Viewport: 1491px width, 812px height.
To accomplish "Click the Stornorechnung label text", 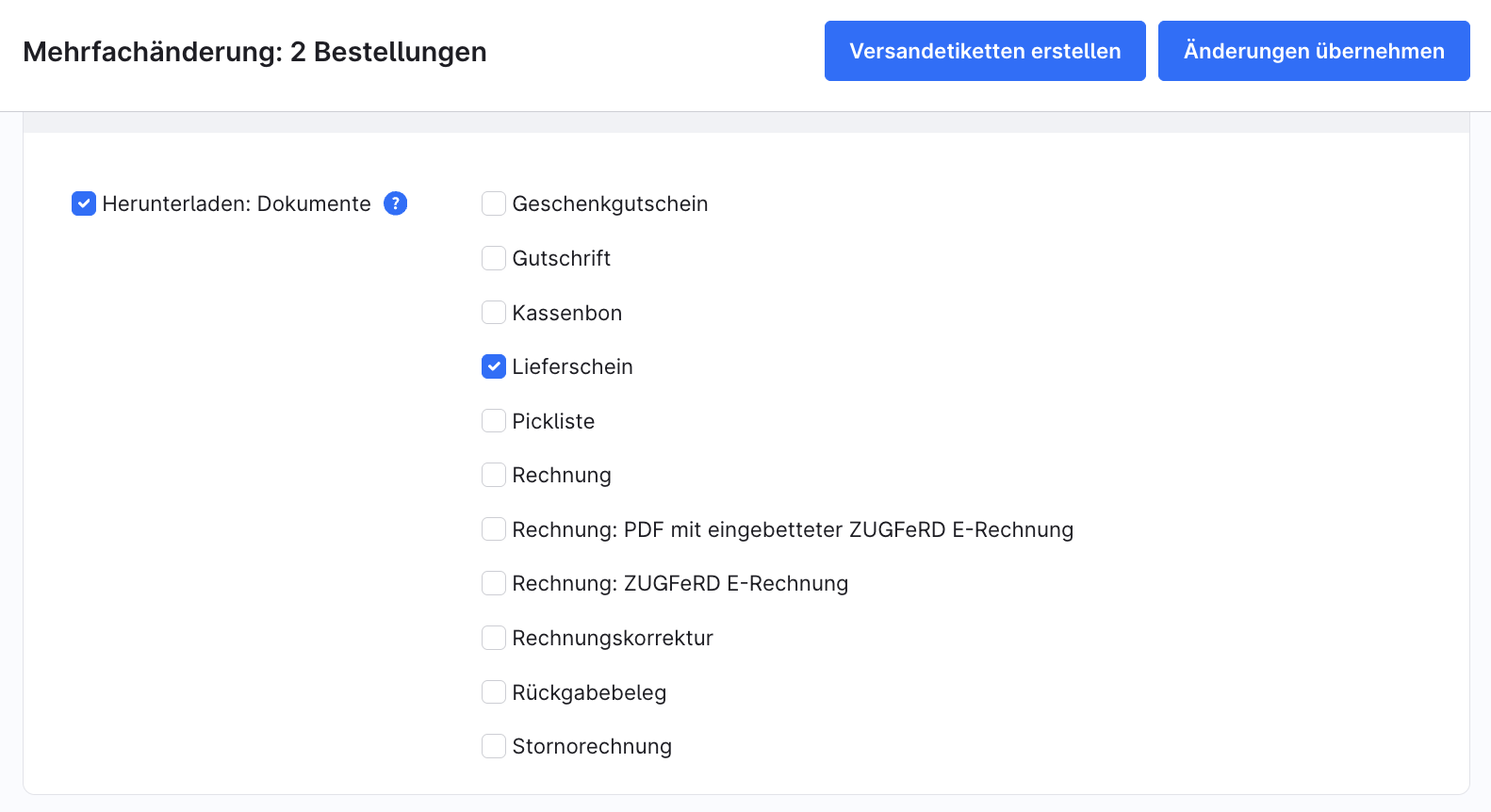I will tap(592, 746).
